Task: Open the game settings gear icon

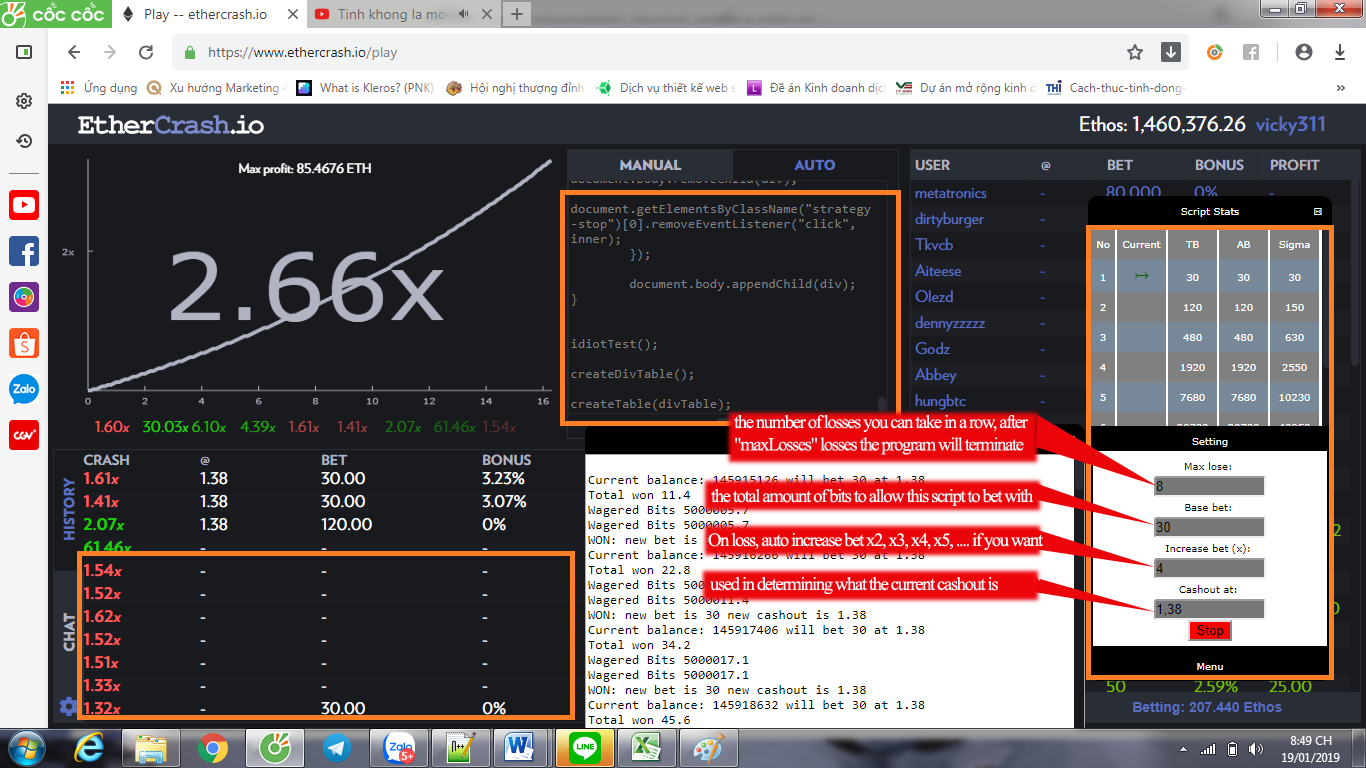Action: click(x=68, y=707)
